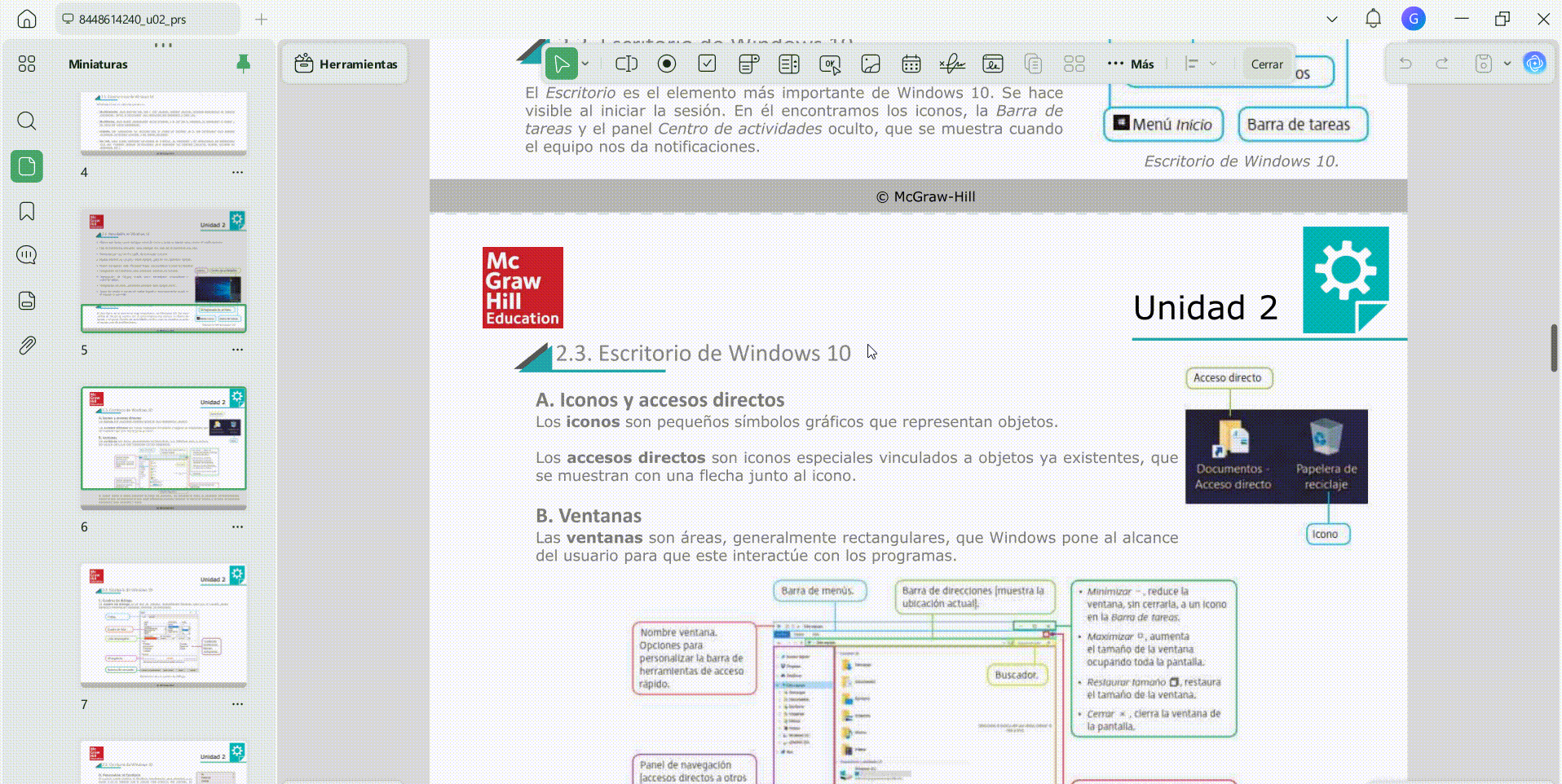Open options menu for page 4
The width and height of the screenshot is (1562, 784).
click(237, 172)
